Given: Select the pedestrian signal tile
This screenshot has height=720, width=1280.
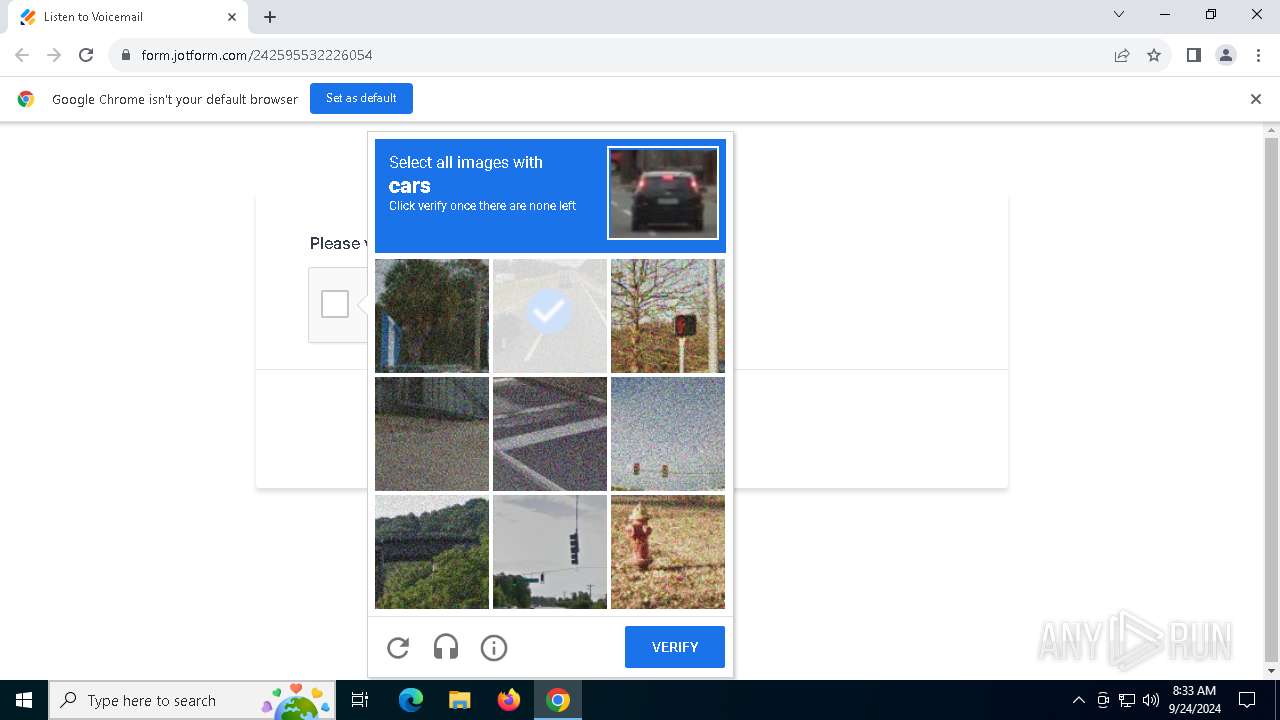Looking at the screenshot, I should [x=668, y=316].
